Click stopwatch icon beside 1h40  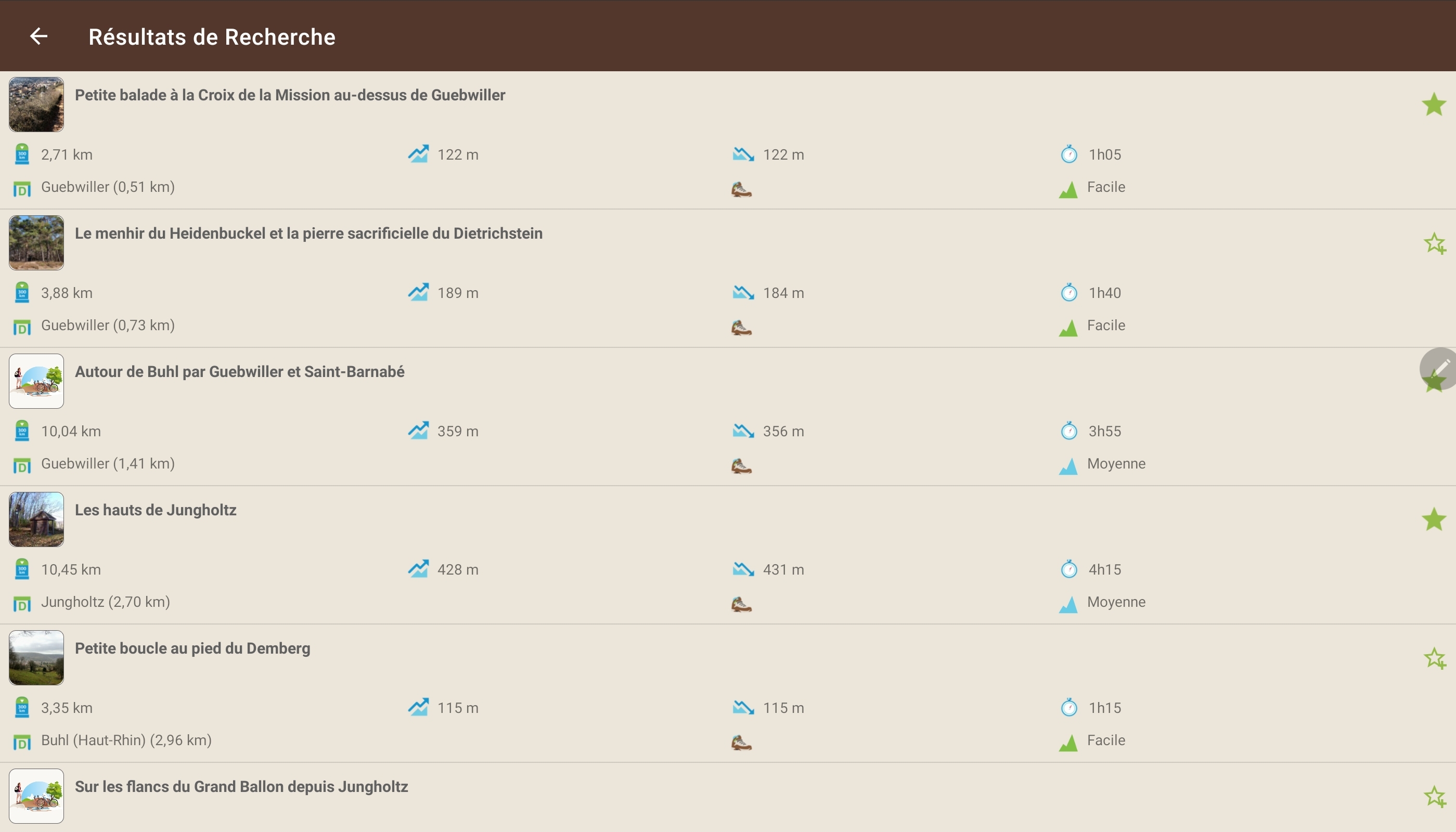point(1069,293)
